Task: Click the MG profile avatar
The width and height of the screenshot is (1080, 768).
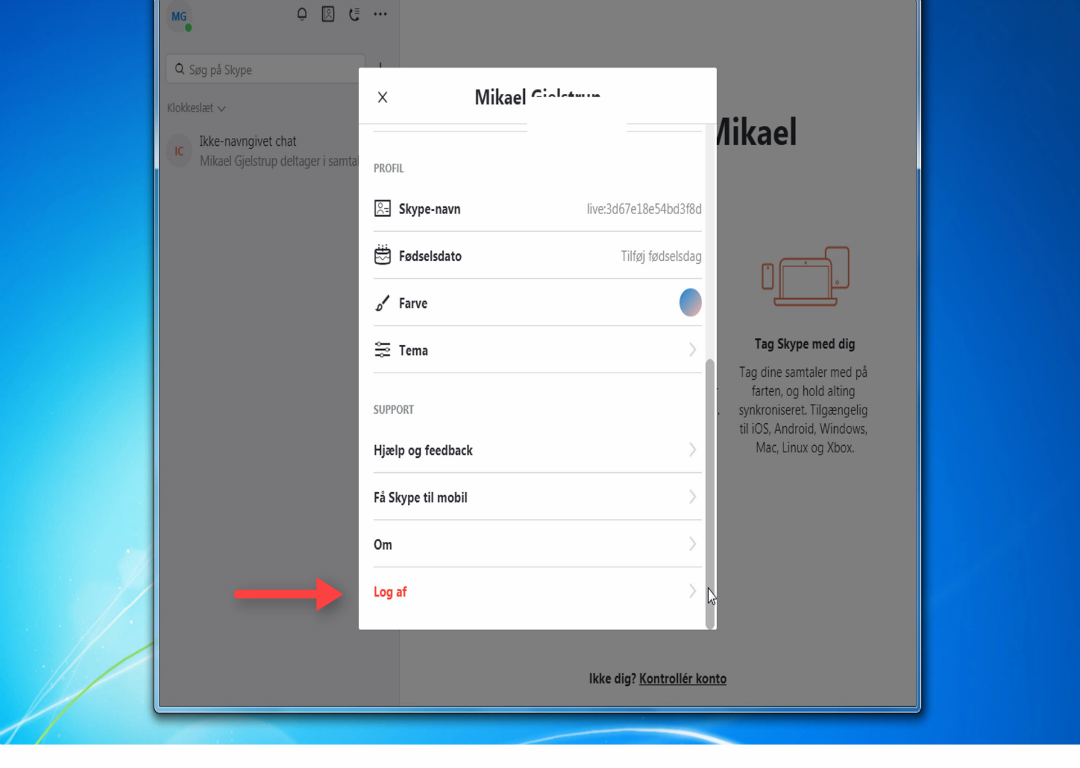Action: point(179,17)
